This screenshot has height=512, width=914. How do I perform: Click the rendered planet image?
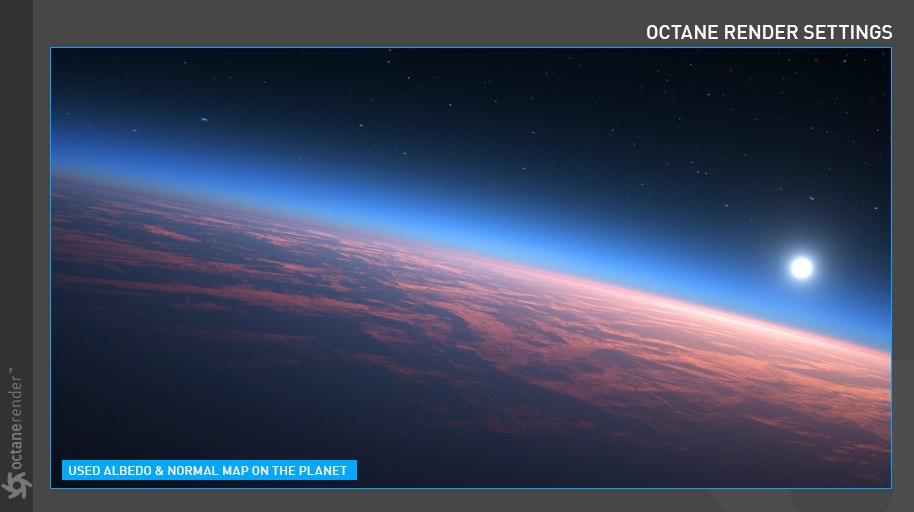pos(471,268)
